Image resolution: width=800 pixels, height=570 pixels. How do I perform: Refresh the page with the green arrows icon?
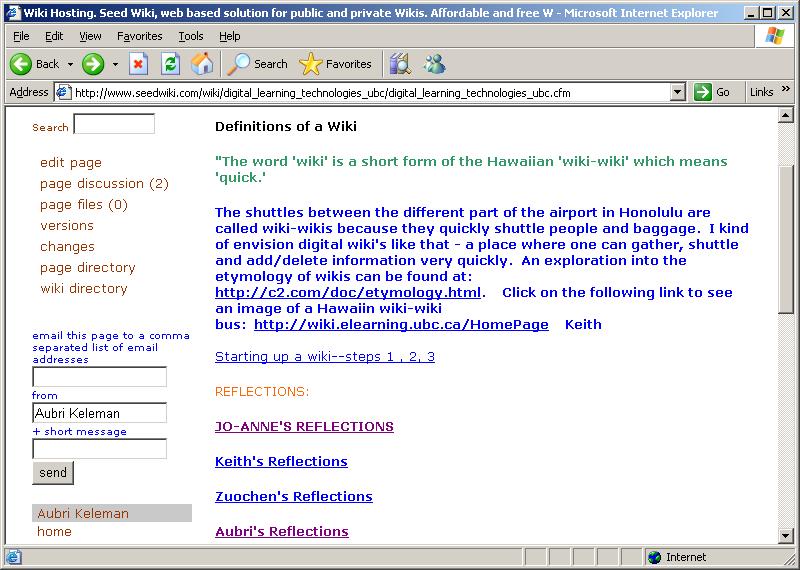(170, 64)
